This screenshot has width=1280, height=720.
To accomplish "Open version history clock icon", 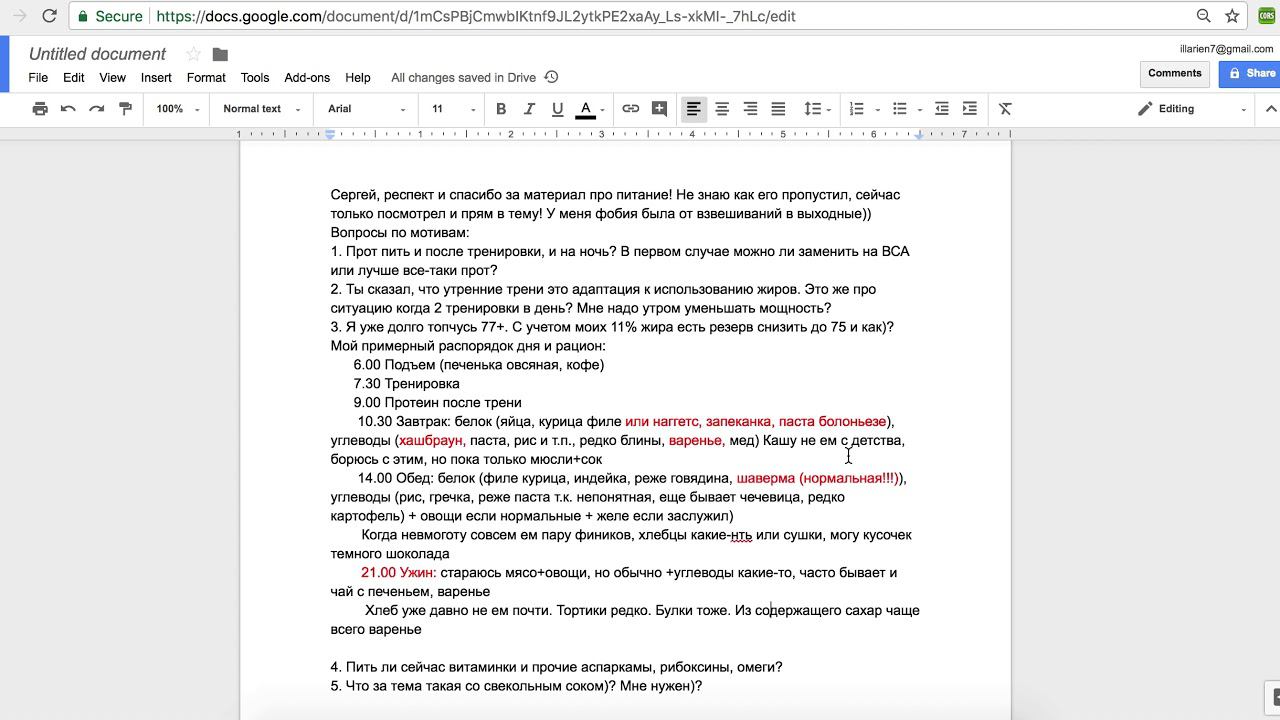I will point(551,77).
